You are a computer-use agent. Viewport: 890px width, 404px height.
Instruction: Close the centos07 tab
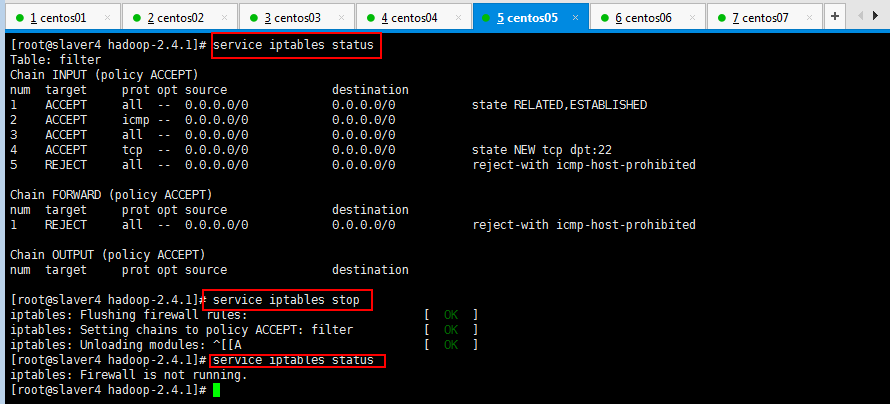[x=809, y=18]
